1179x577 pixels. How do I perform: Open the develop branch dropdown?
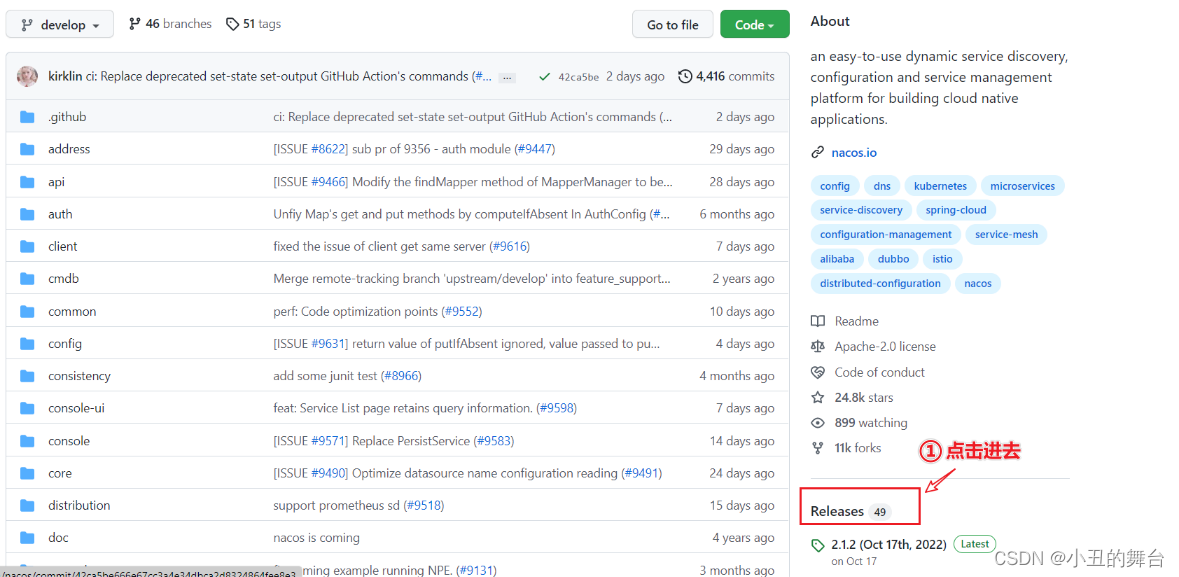point(60,25)
